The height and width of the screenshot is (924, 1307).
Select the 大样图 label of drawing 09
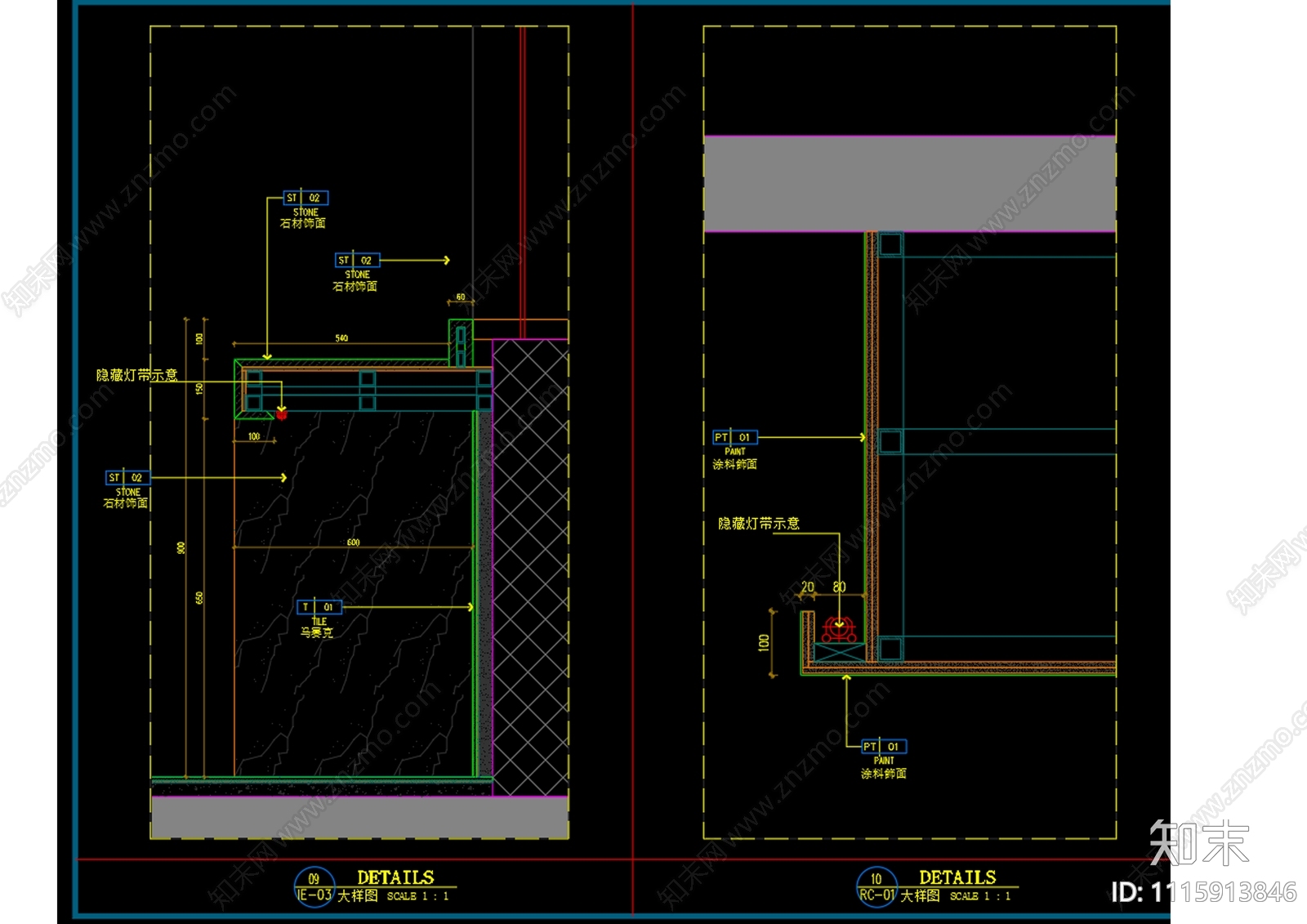coord(358,895)
